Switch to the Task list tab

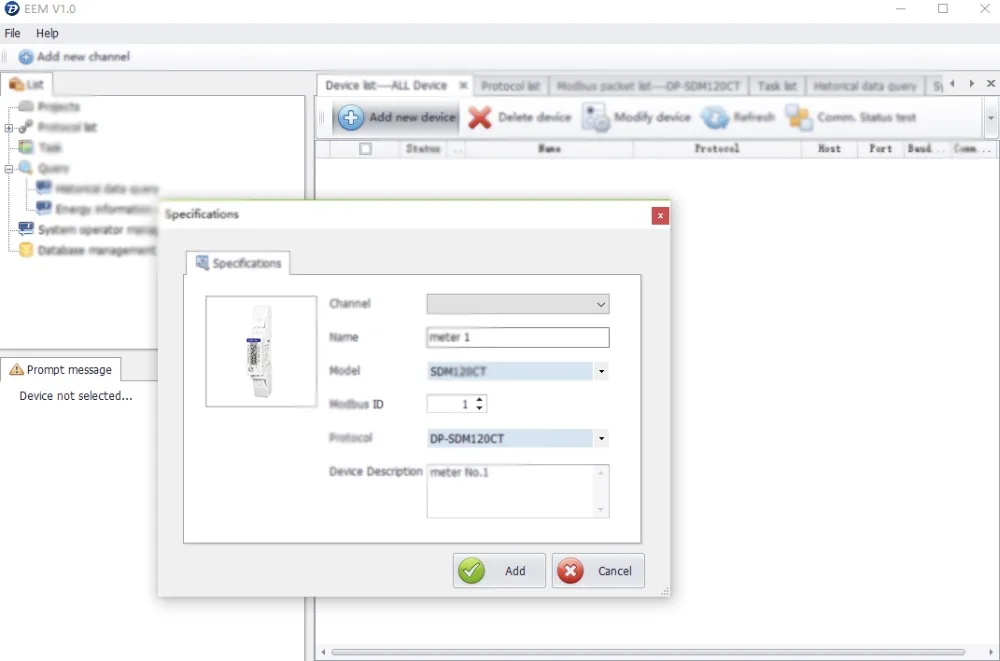pos(777,85)
